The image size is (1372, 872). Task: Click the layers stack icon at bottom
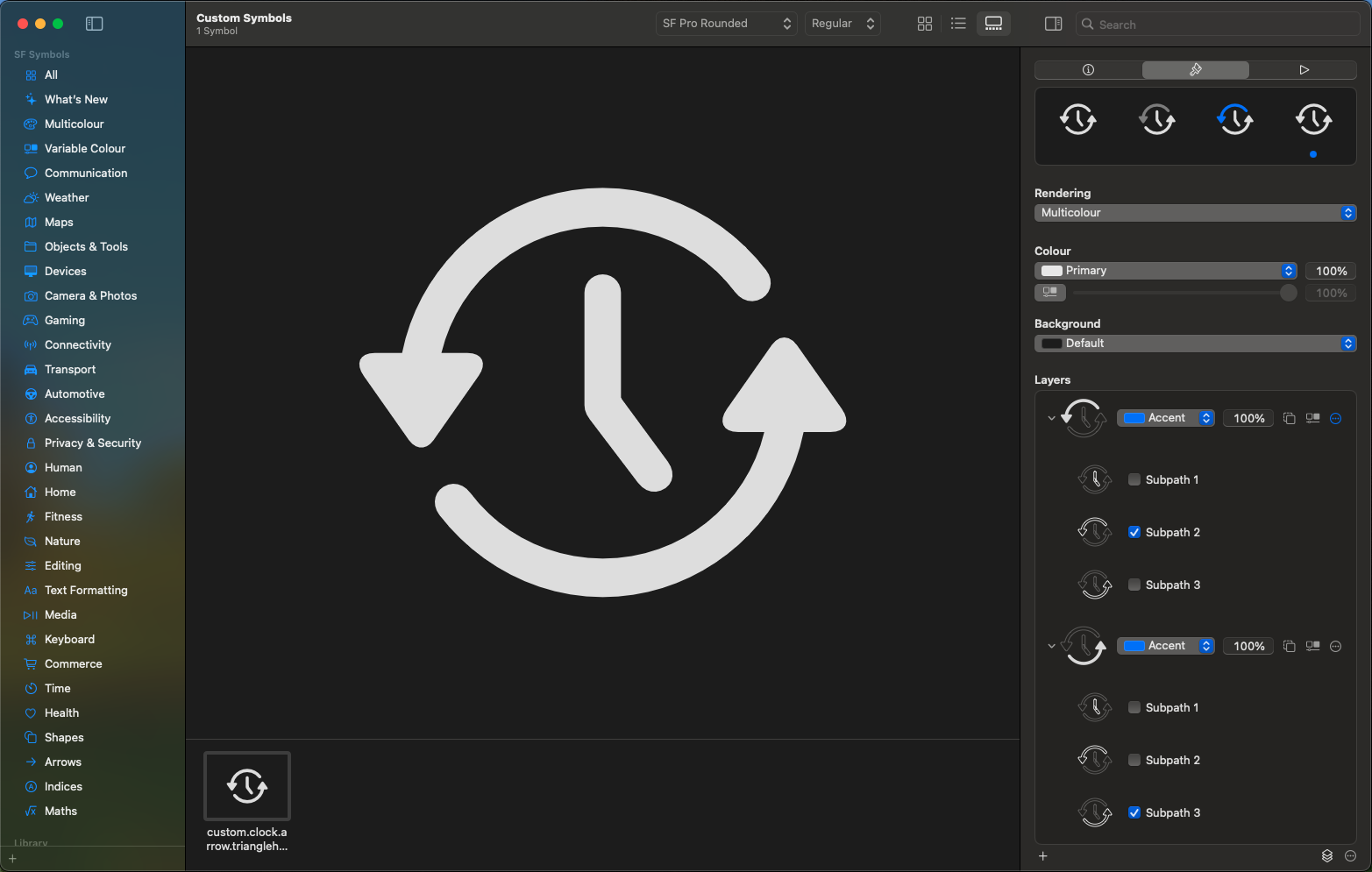click(x=1327, y=856)
